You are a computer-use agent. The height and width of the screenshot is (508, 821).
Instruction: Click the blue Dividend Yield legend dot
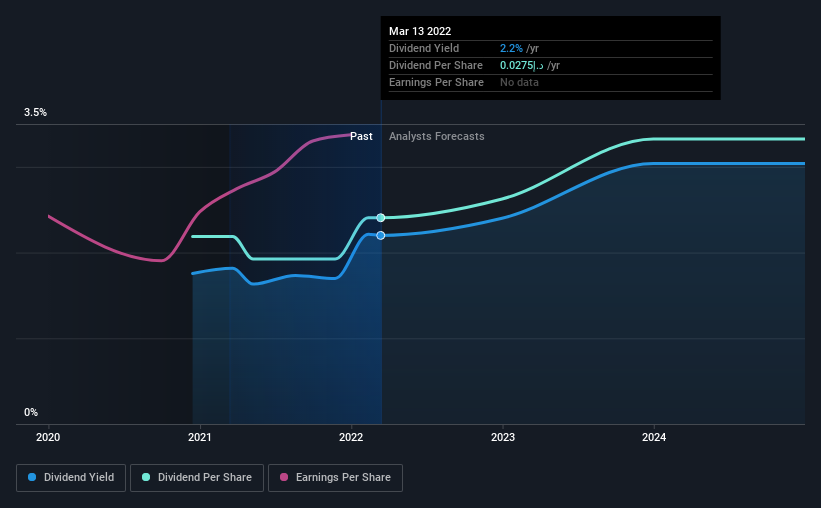point(32,477)
